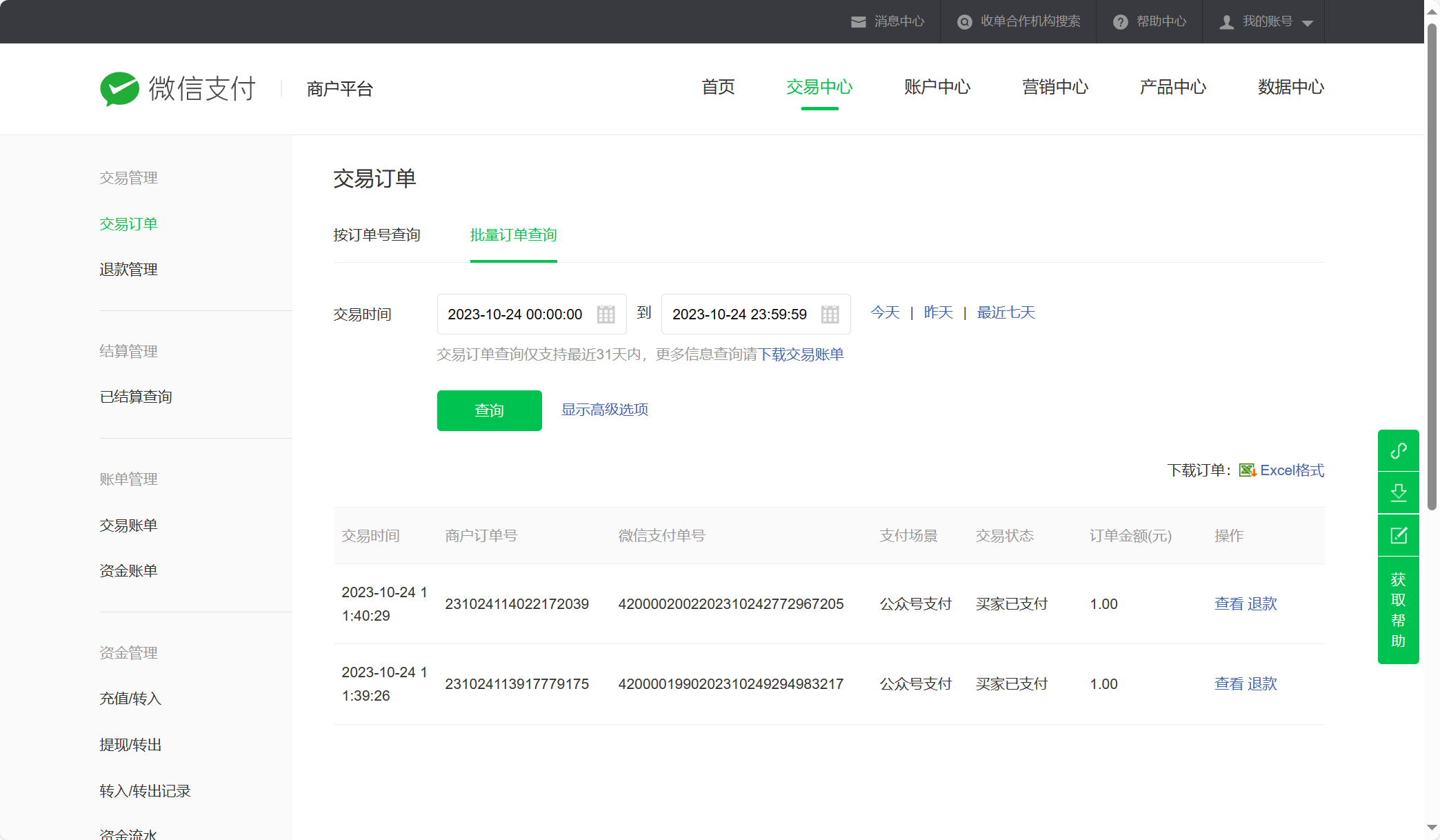Open calendar picker for start date
Screen dimensions: 1440x840
click(606, 314)
